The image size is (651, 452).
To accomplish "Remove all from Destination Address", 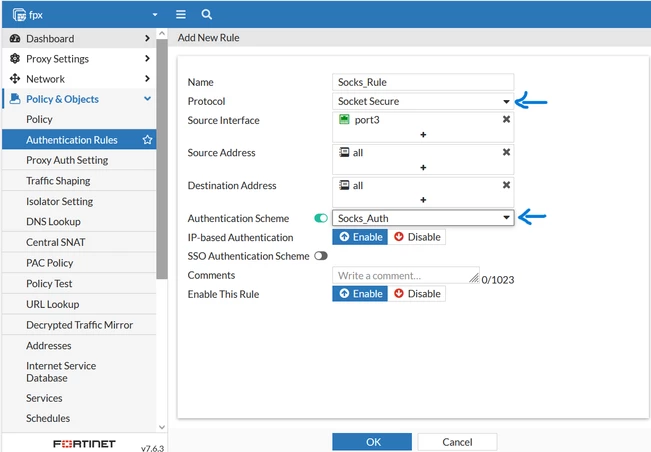I will point(506,185).
